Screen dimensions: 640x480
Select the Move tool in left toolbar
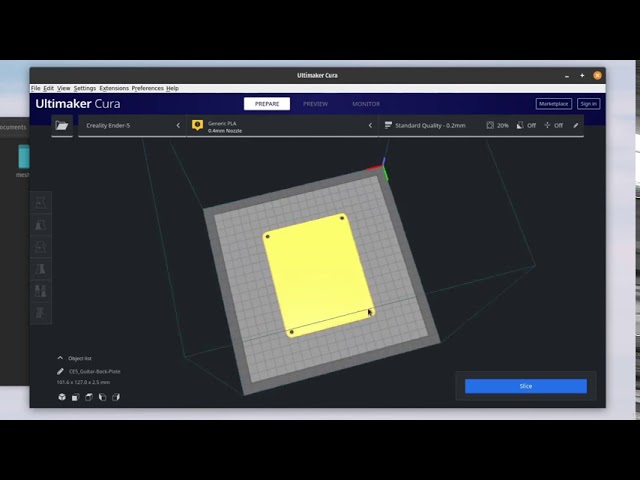click(x=40, y=202)
